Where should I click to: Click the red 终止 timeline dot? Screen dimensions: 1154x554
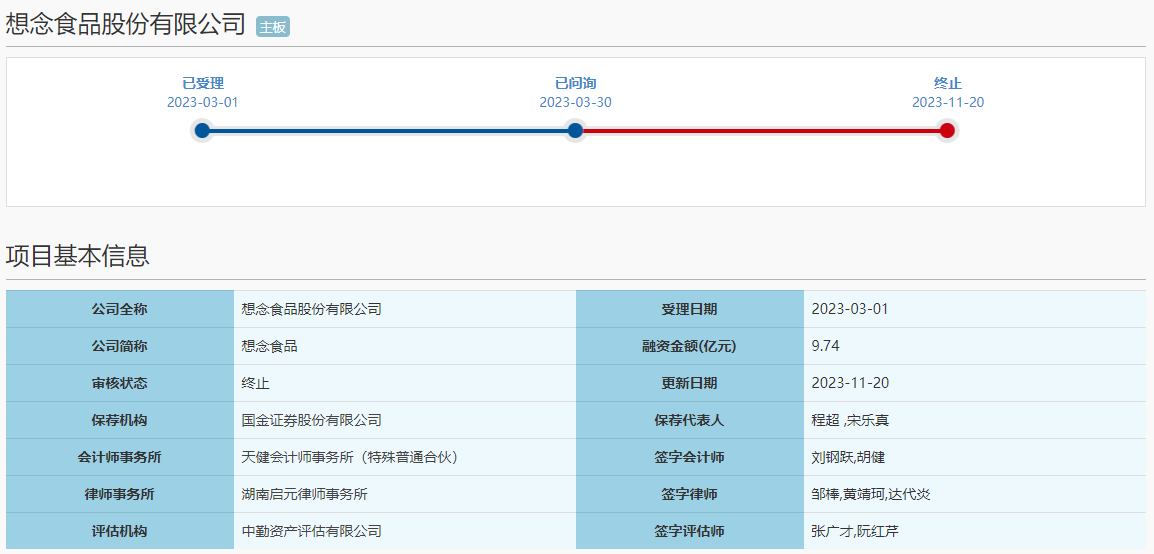pyautogui.click(x=947, y=130)
